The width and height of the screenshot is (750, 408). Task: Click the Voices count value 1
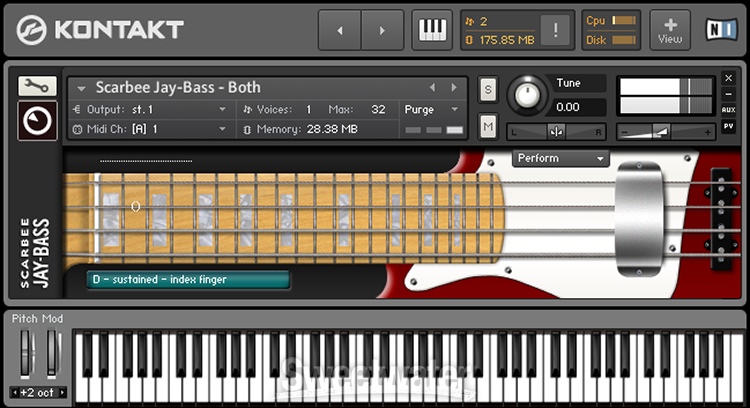(x=309, y=110)
